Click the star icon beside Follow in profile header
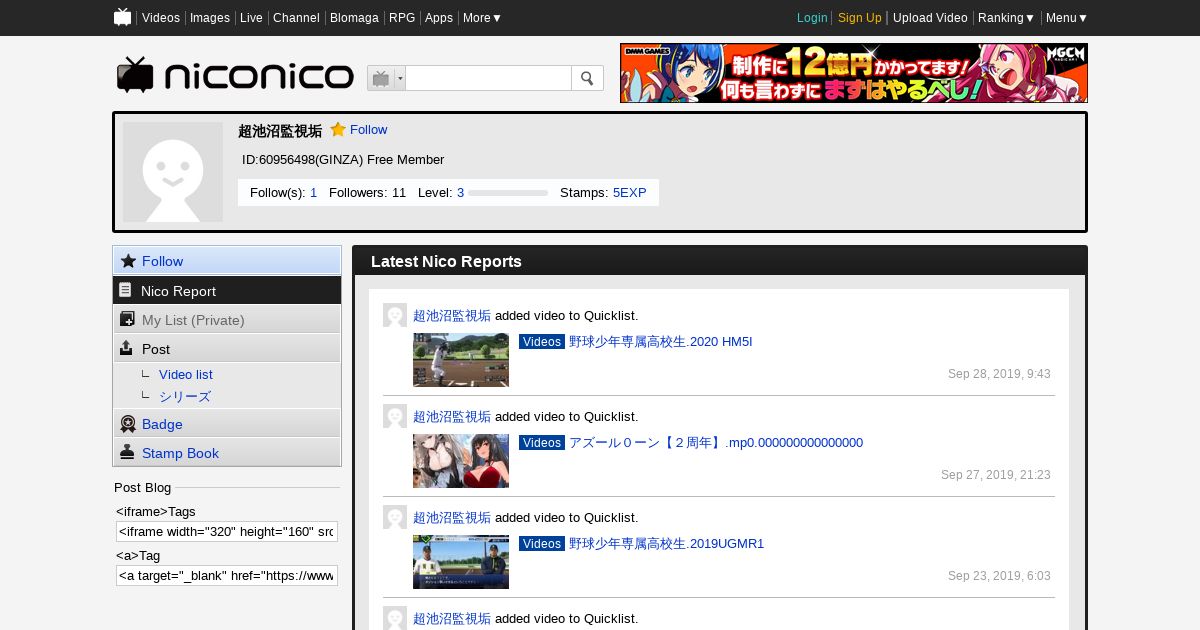Screen dimensions: 1200x630 coord(338,130)
